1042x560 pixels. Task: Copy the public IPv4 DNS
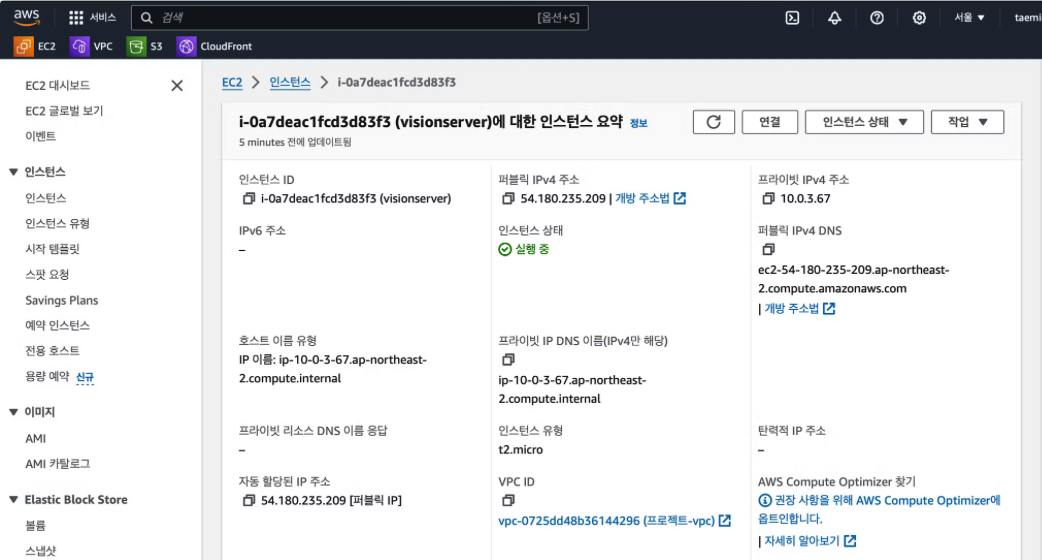coord(768,249)
